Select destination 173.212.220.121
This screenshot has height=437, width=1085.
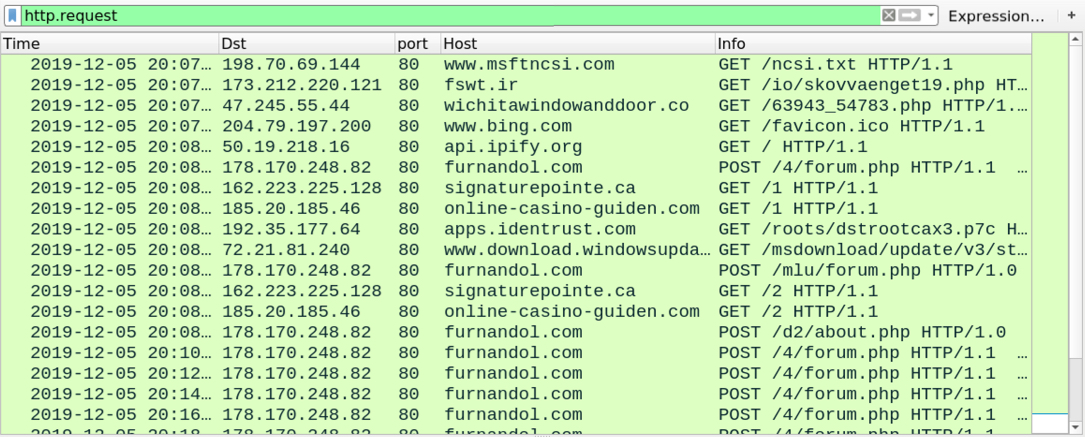tap(301, 85)
